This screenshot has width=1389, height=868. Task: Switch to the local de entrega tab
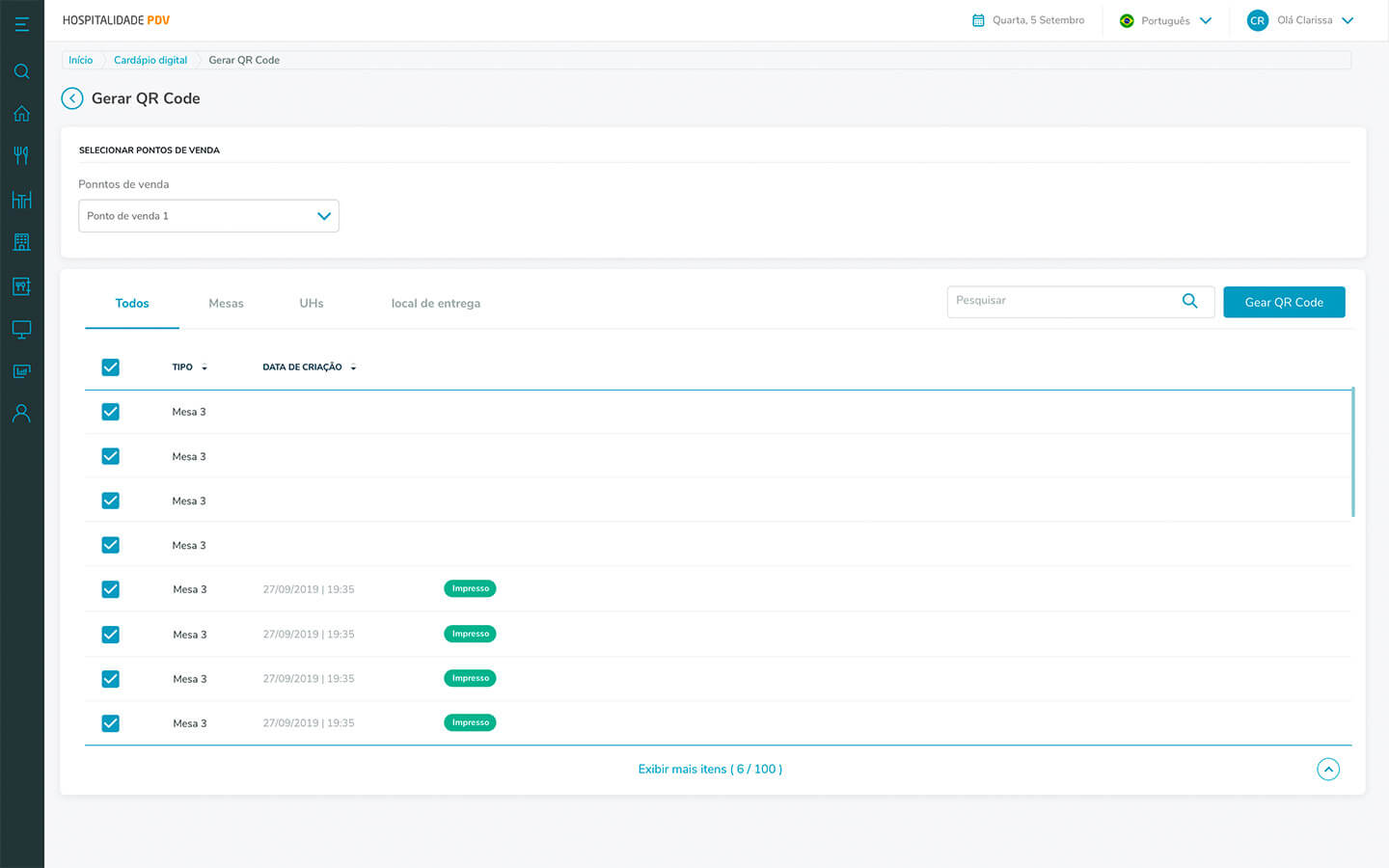click(435, 303)
